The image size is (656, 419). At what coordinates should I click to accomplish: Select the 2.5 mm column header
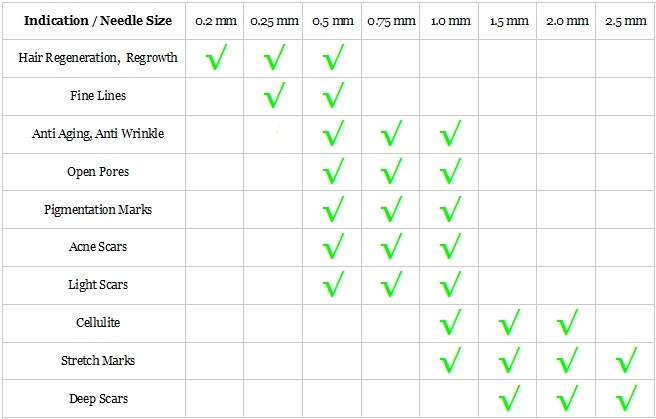point(625,21)
